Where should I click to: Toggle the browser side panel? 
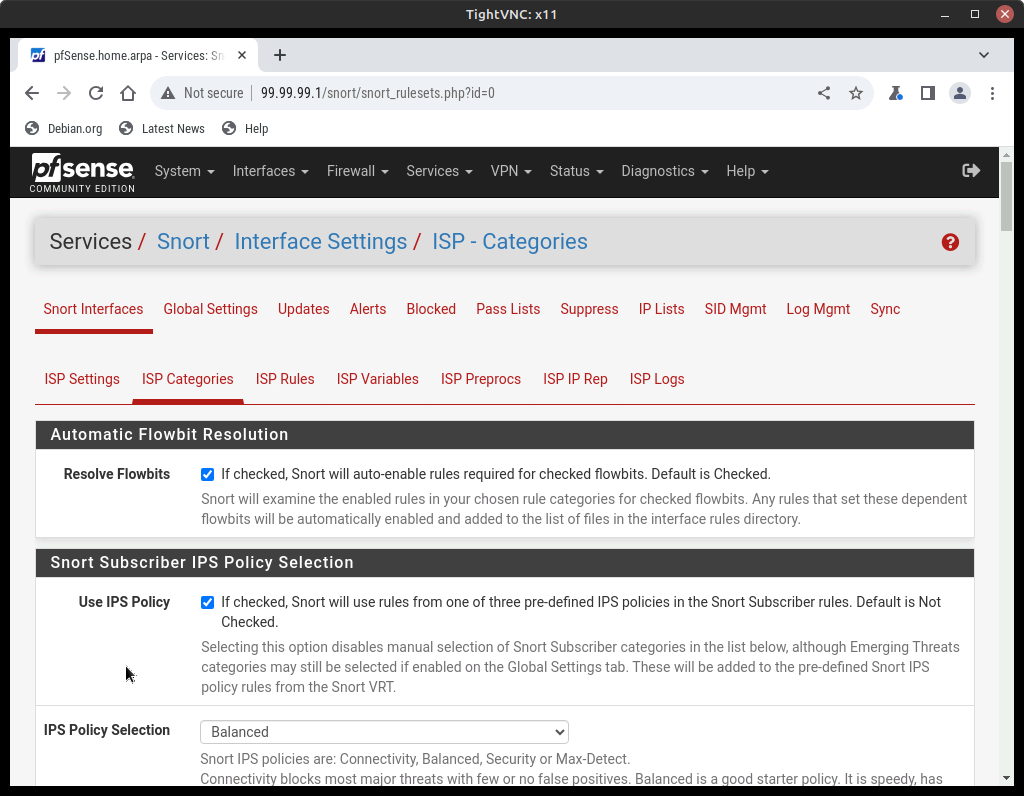927,93
